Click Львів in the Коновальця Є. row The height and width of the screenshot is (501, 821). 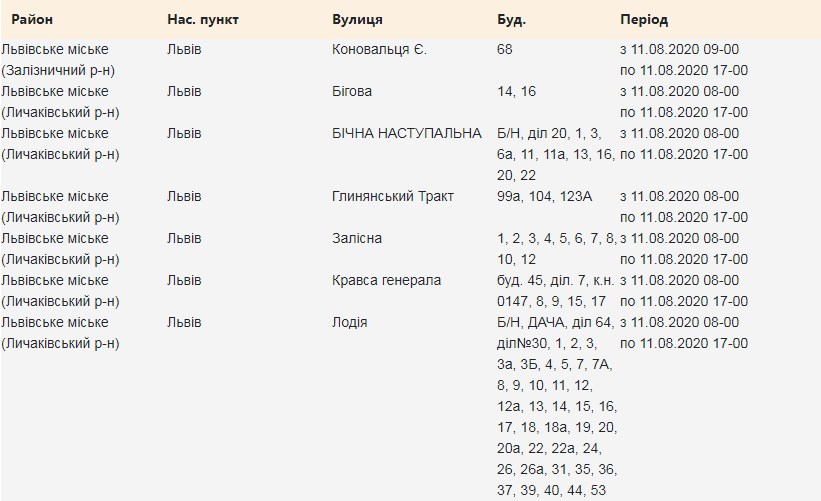click(x=184, y=49)
